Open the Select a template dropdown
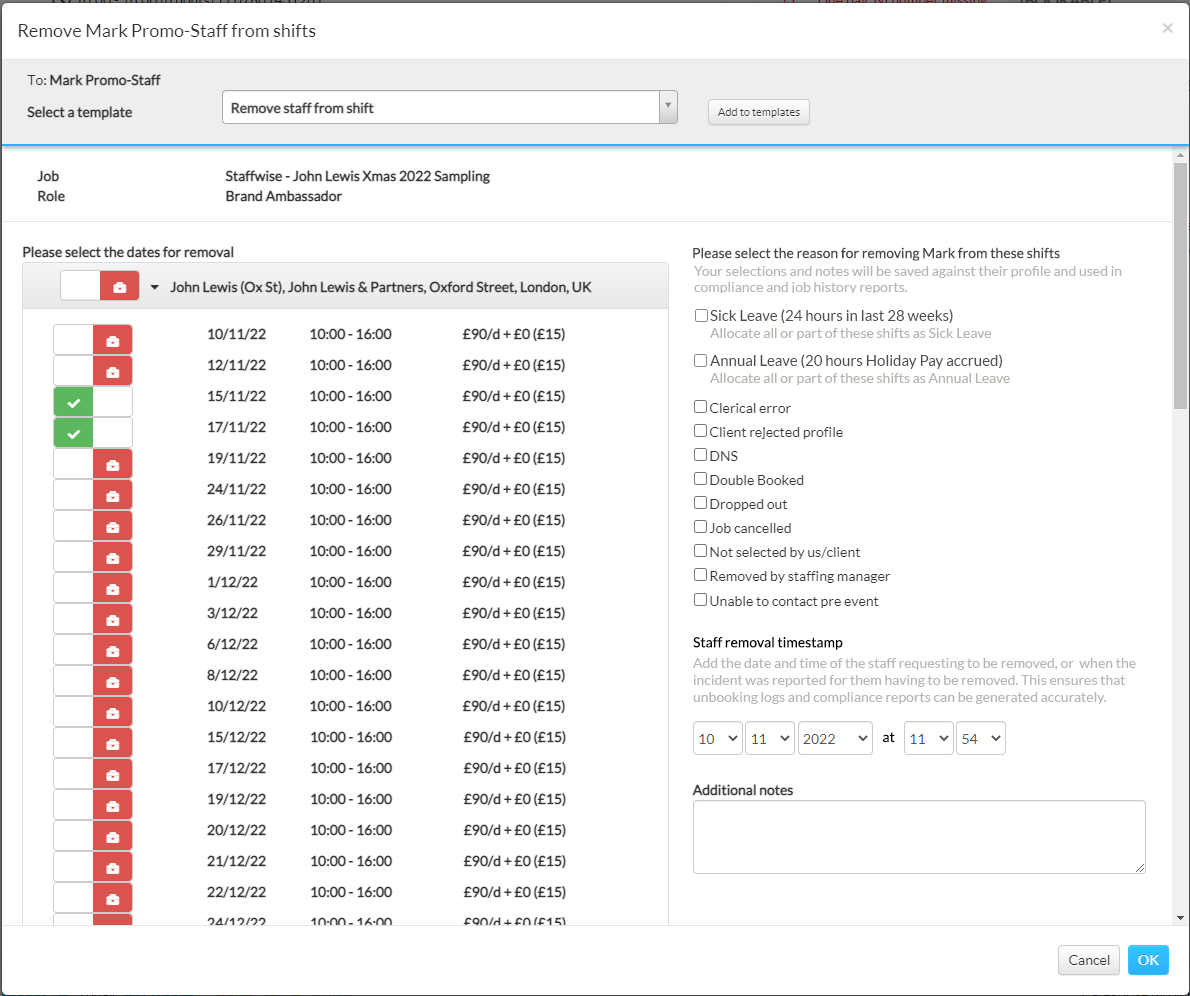 click(x=449, y=108)
